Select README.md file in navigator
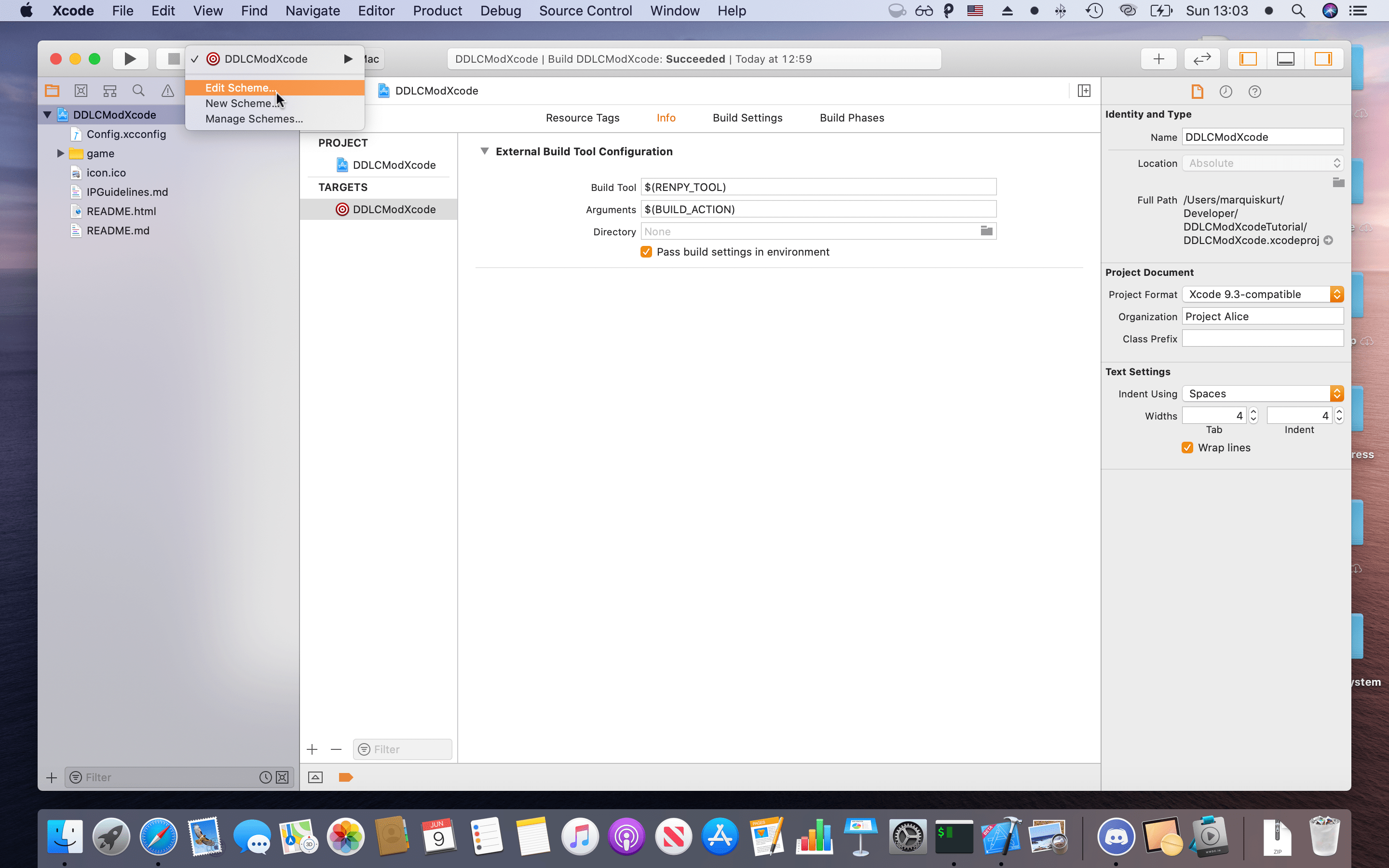Image resolution: width=1389 pixels, height=868 pixels. pyautogui.click(x=118, y=230)
